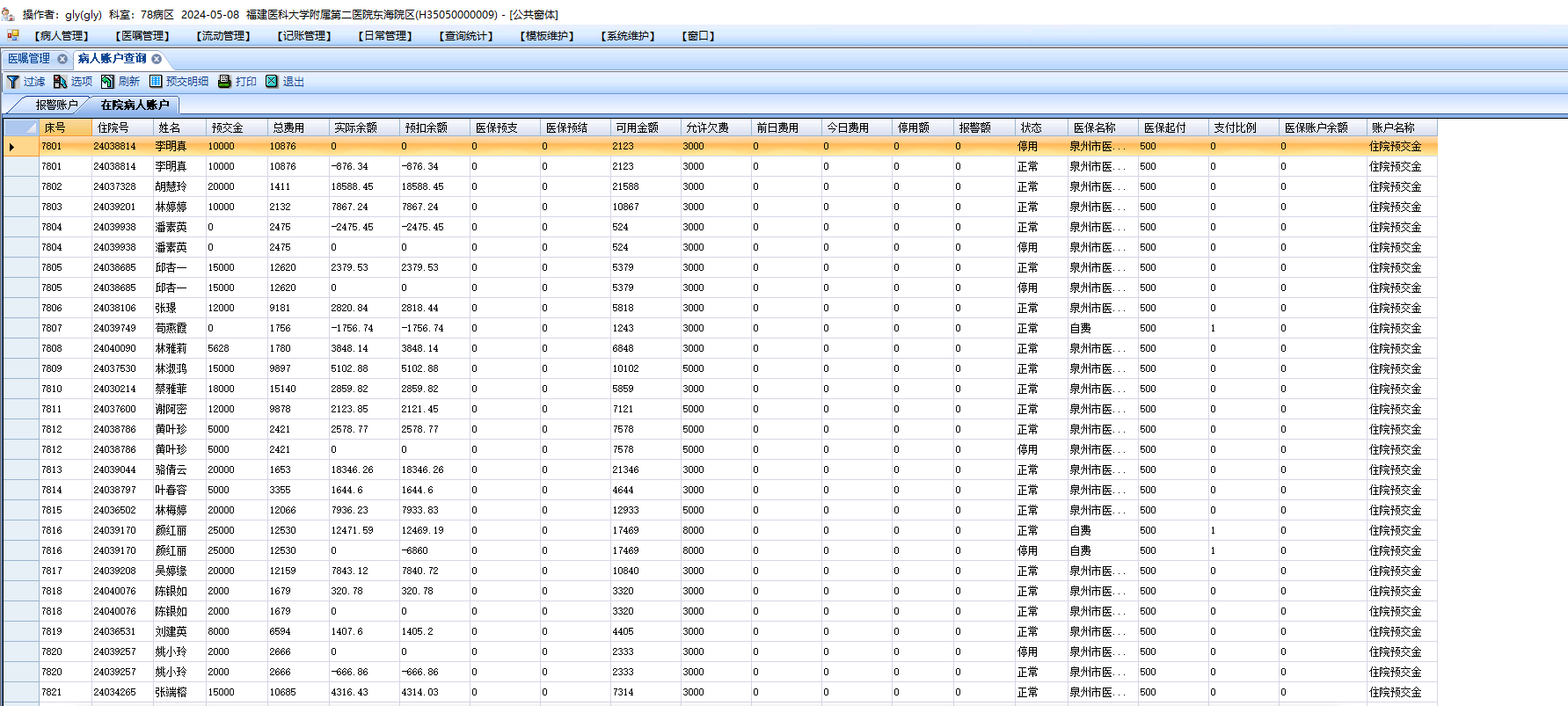Click the row selector for bed 7821
Image resolution: width=1568 pixels, height=706 pixels.
(21, 693)
